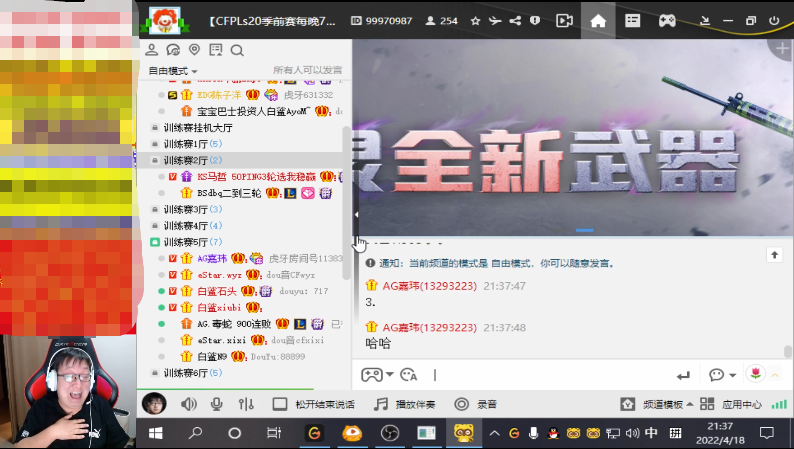The width and height of the screenshot is (794, 449).
Task: Mute the speaker in bottom toolbar
Action: [188, 404]
